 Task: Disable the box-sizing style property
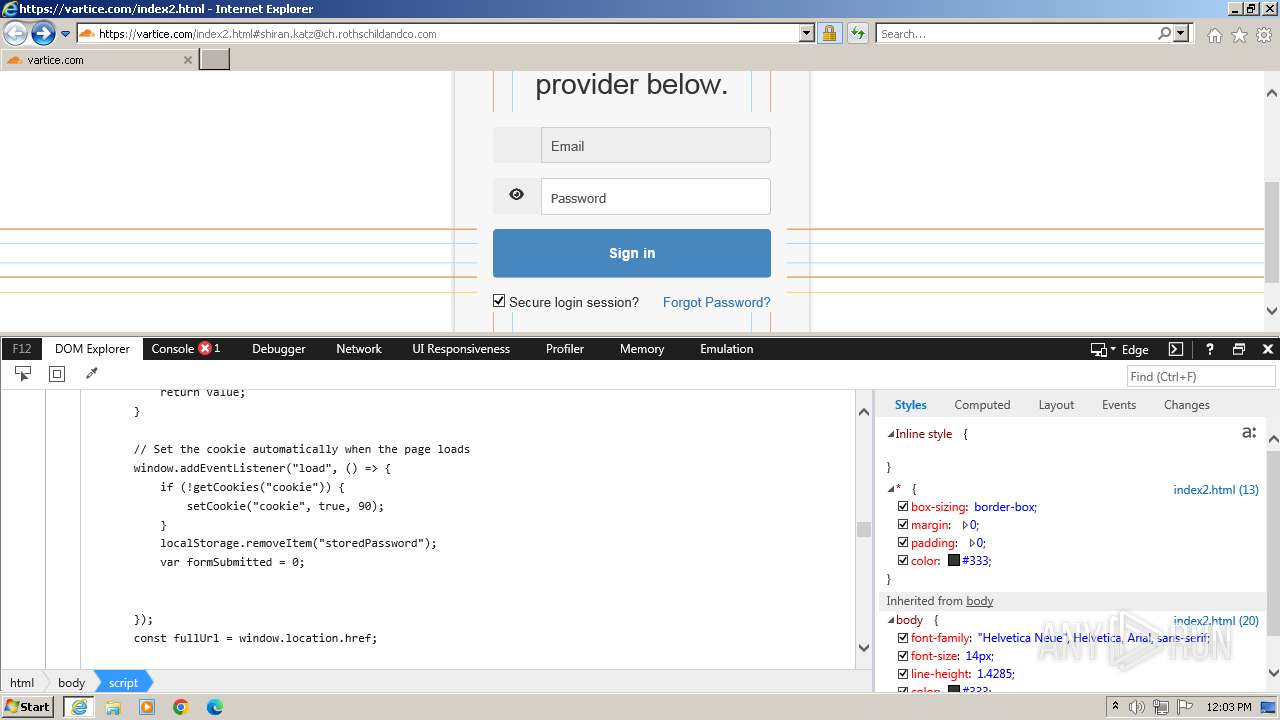[x=903, y=507]
